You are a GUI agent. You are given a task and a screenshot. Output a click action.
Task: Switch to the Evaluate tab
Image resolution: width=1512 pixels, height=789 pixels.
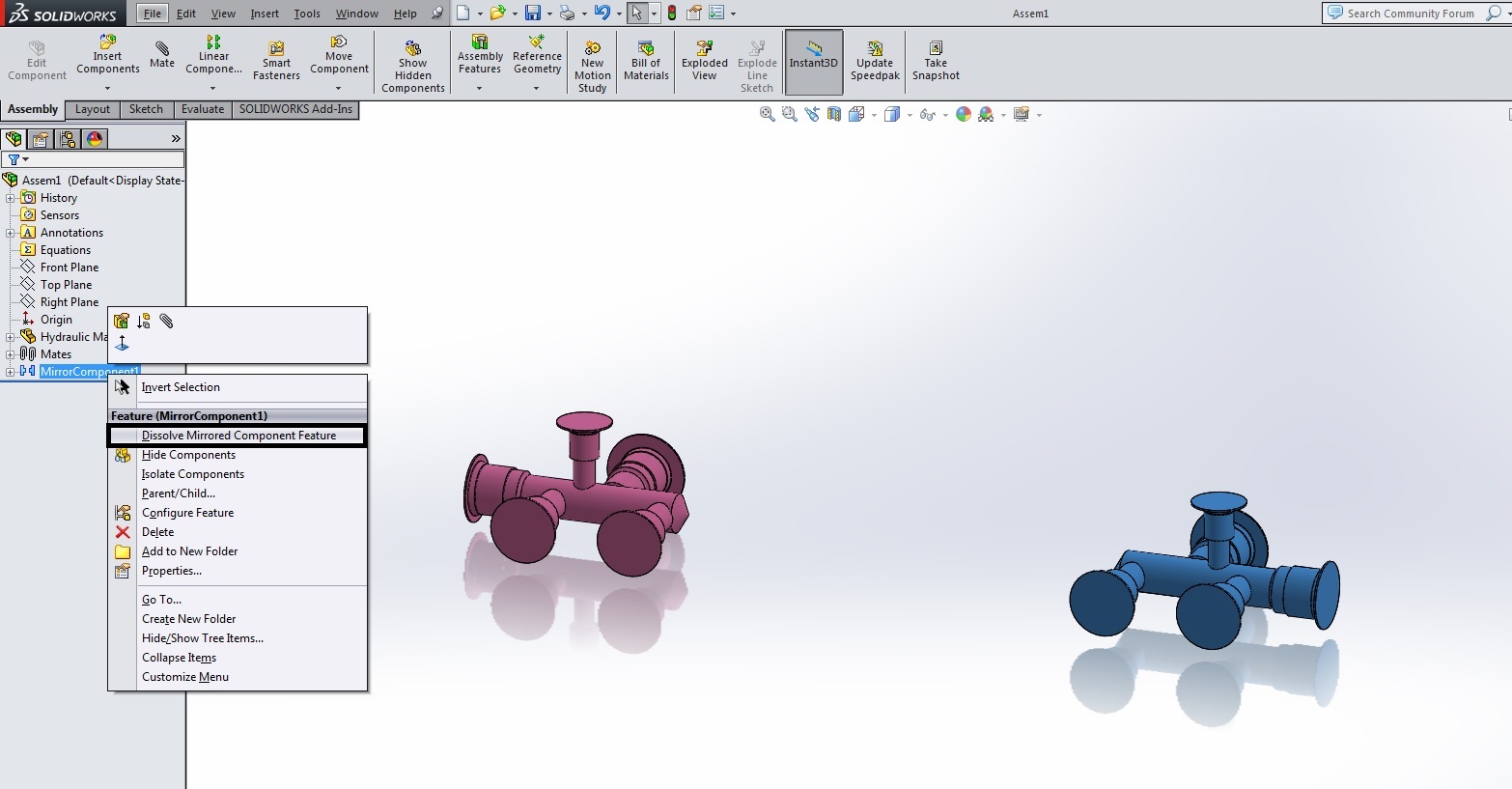point(203,109)
